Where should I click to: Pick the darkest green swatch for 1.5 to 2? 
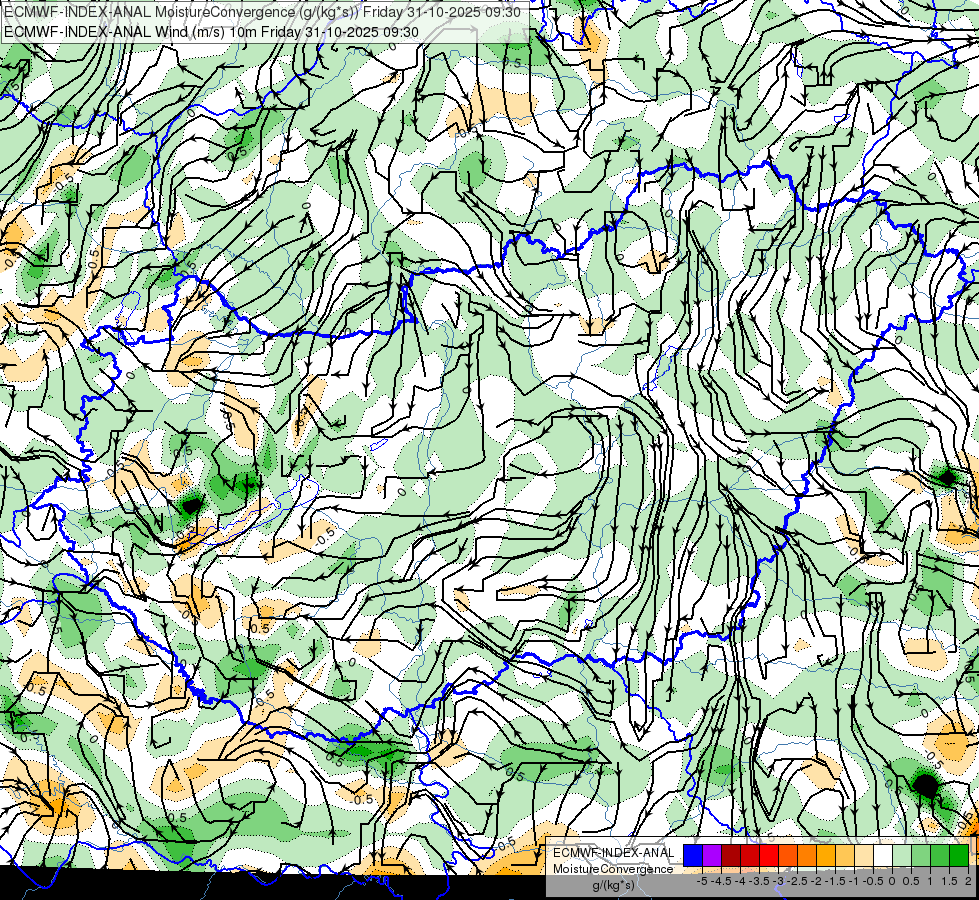959,855
